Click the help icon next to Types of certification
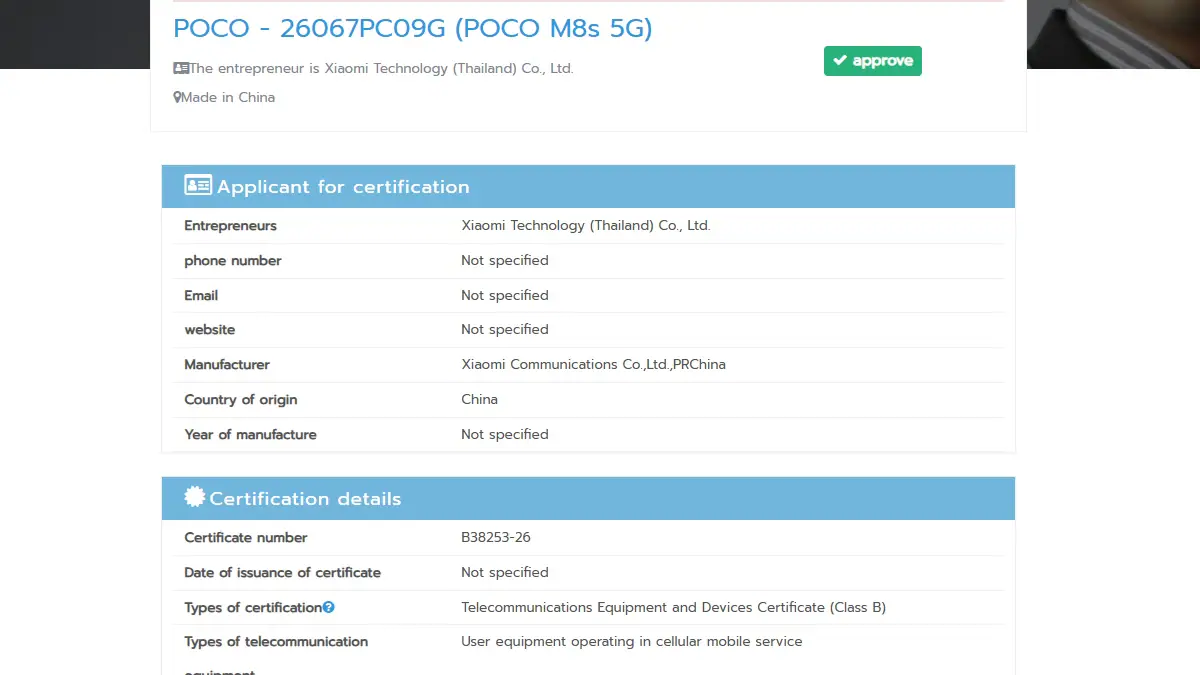1200x675 pixels. pyautogui.click(x=329, y=607)
